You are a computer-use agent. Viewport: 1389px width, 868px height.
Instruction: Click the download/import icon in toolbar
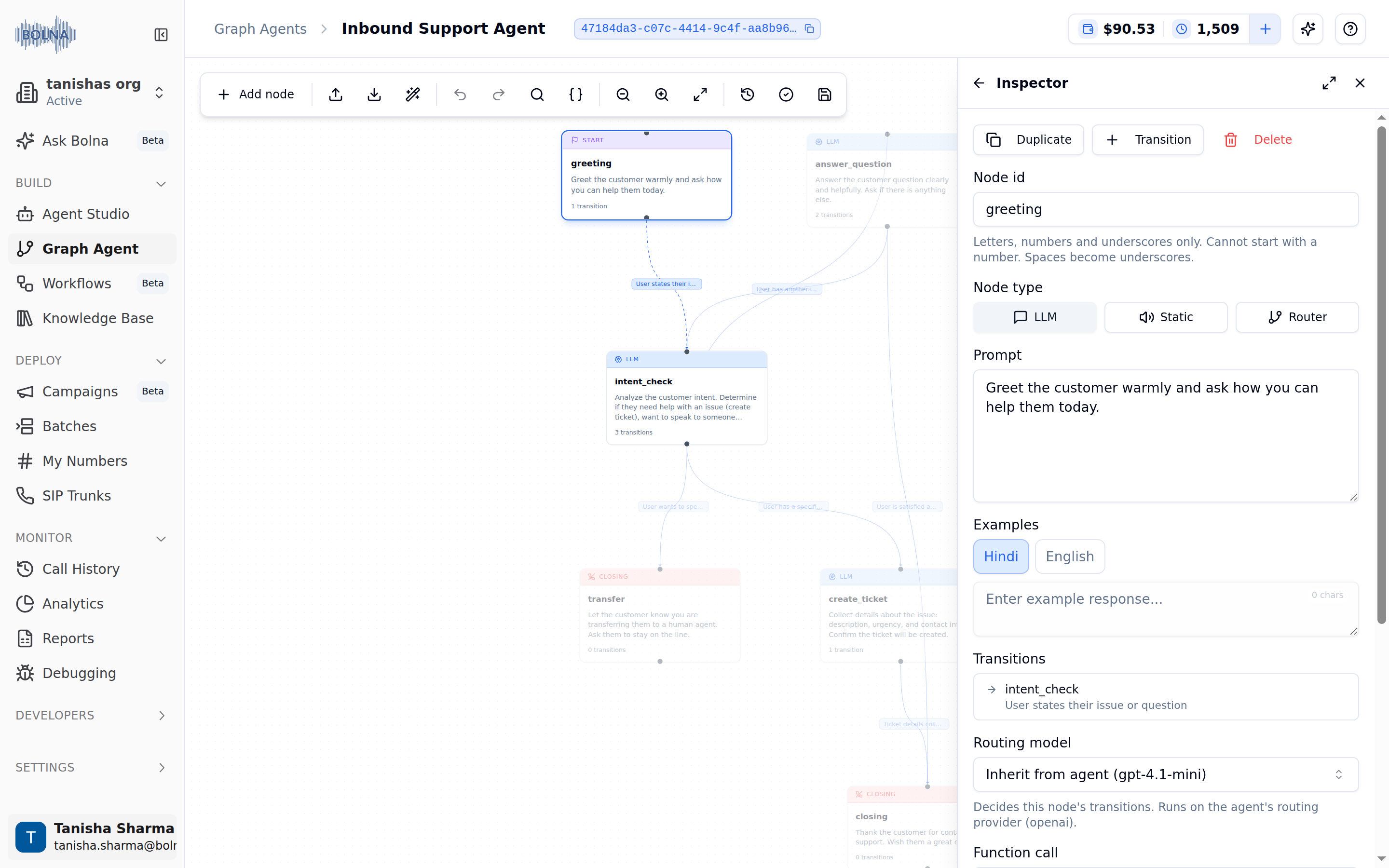pos(374,95)
